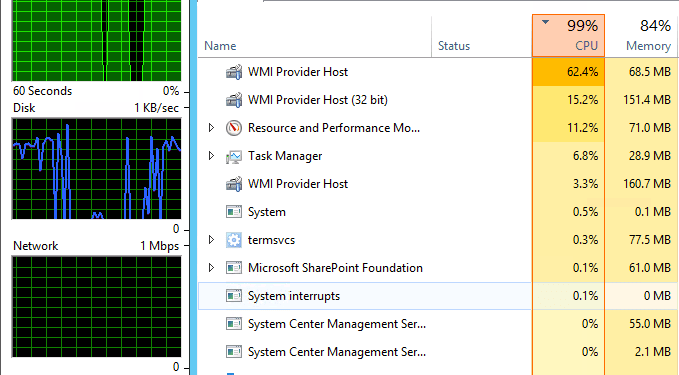Screen dimensions: 679x375
Task: Click the System interrupts icon
Action: [234, 296]
